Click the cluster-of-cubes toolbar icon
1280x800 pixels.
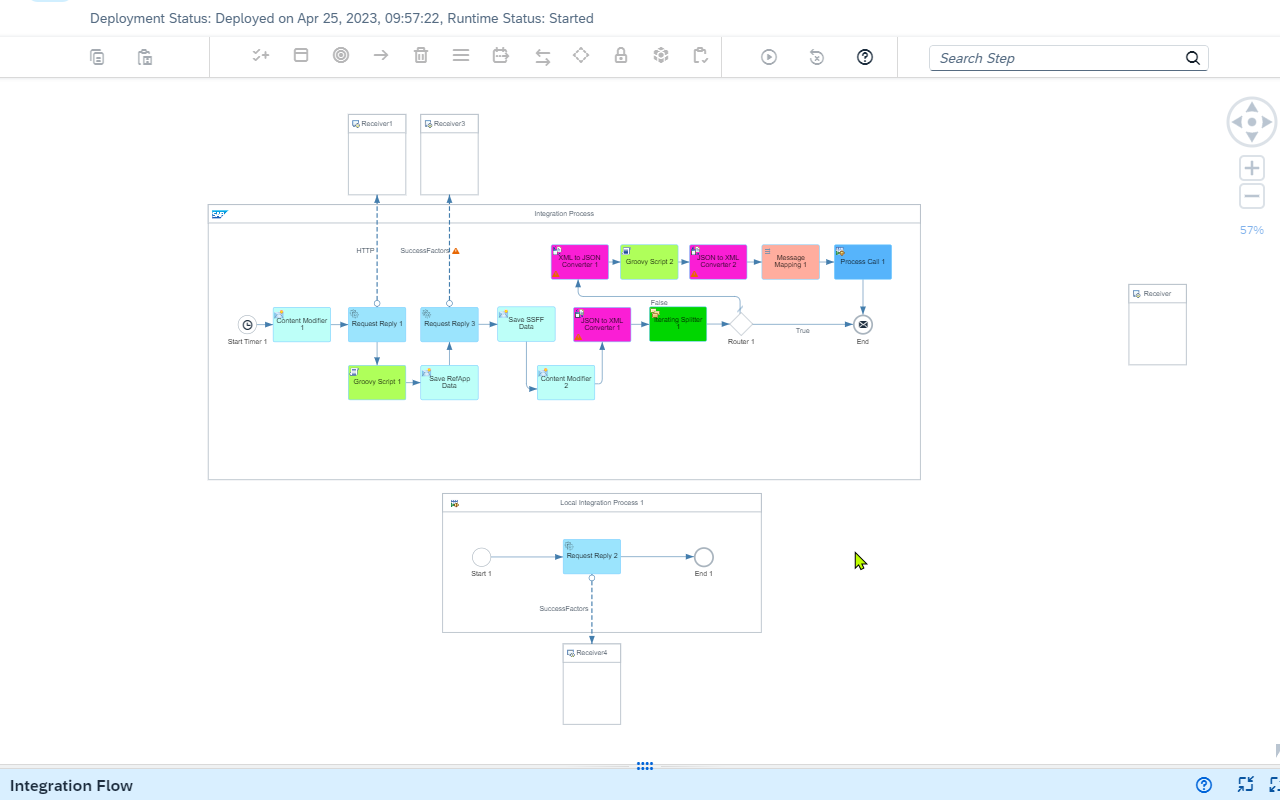(661, 56)
